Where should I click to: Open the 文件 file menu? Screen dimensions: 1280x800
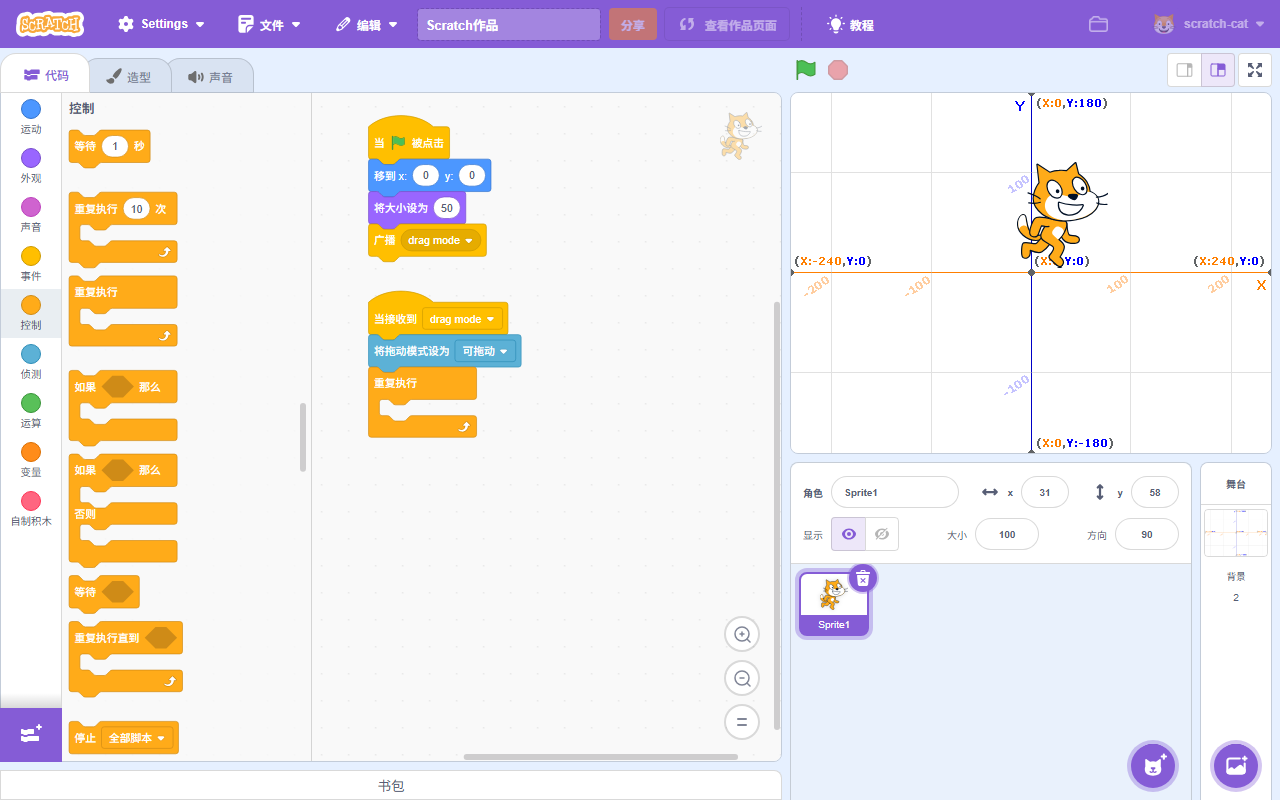tap(270, 24)
